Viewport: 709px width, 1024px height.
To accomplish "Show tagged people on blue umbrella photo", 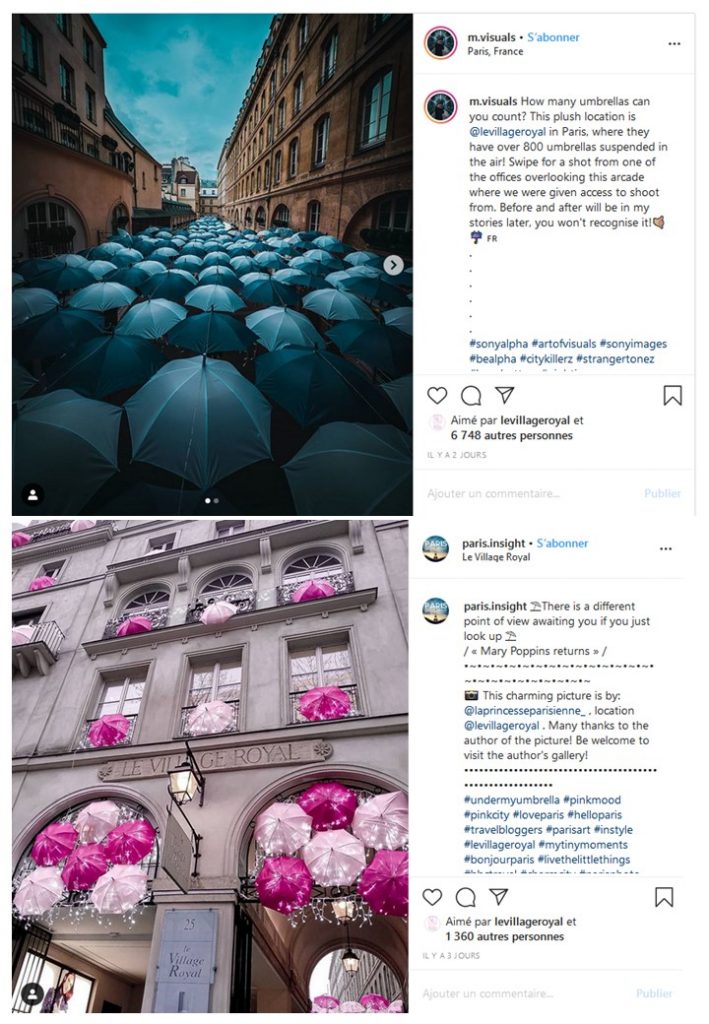I will coord(33,495).
